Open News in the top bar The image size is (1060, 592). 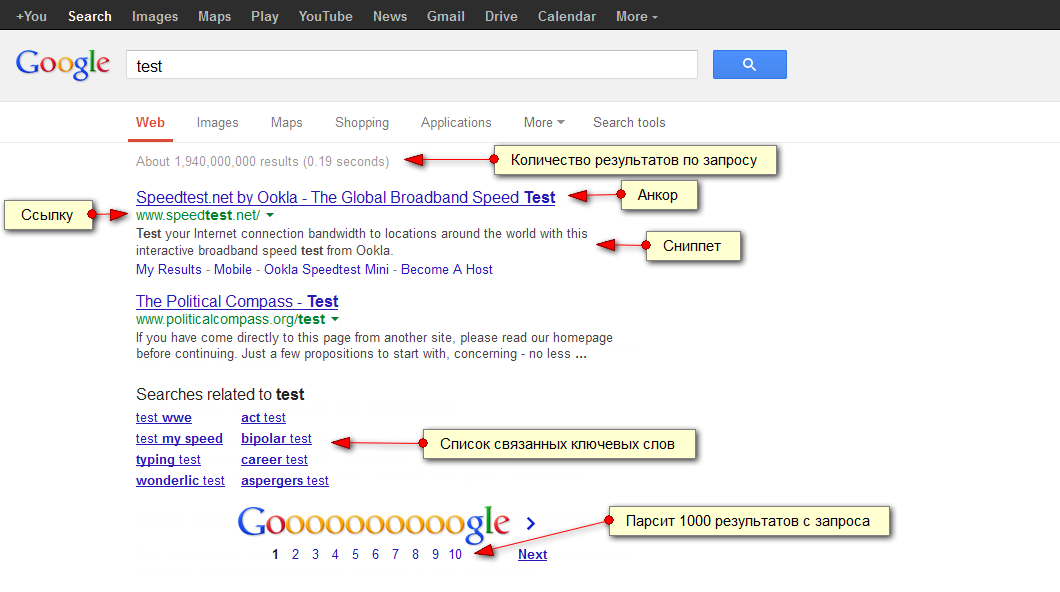[389, 16]
